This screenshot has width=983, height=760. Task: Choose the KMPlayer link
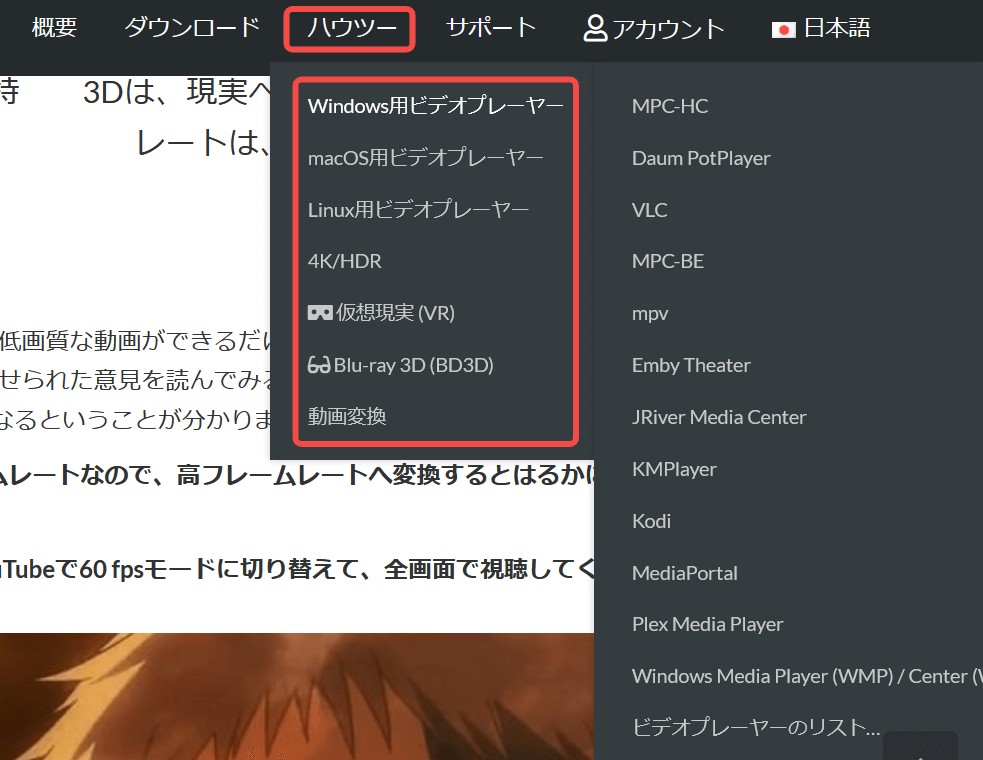tap(674, 469)
